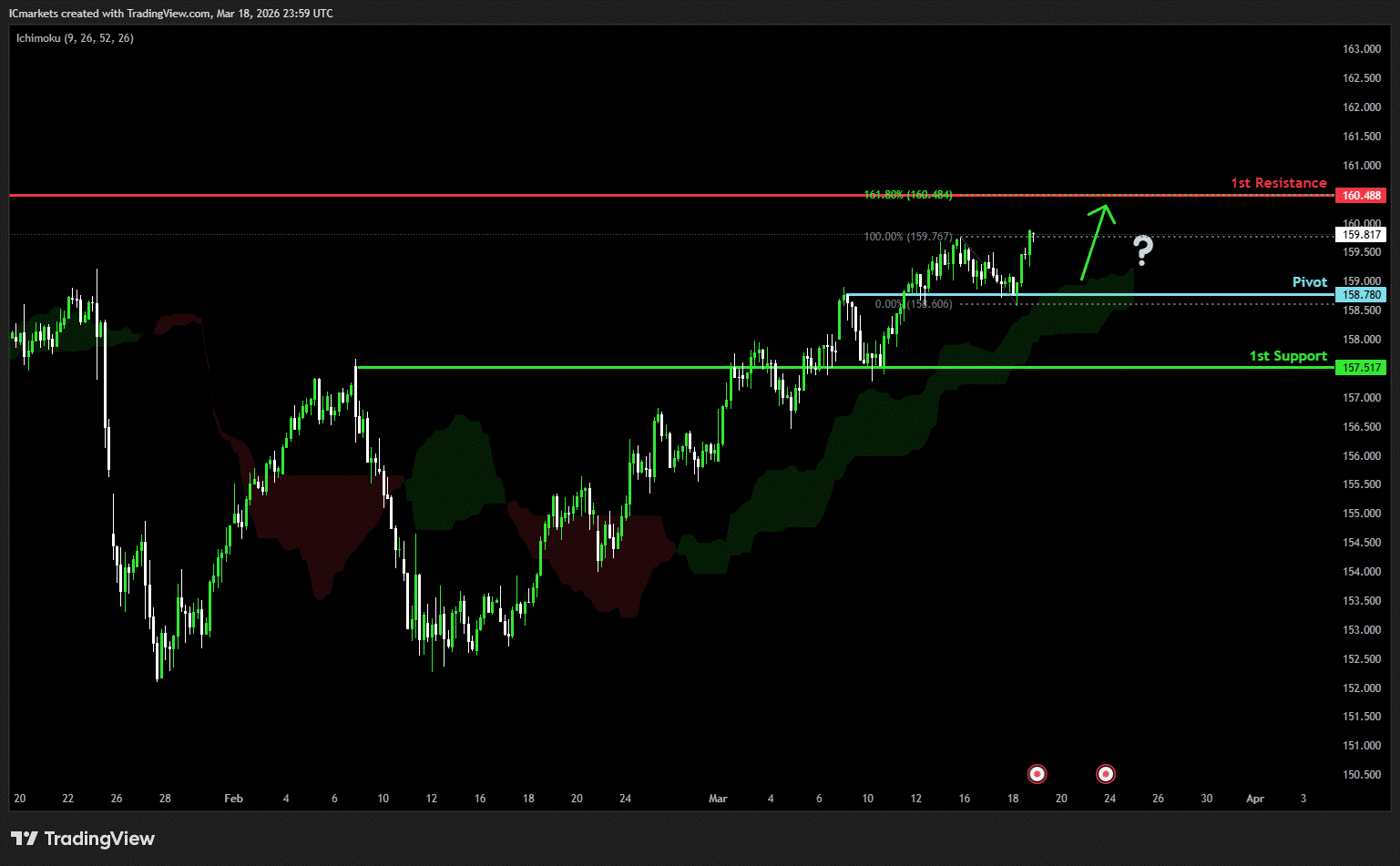Click the 1st Support label
Image resolution: width=1400 pixels, height=866 pixels.
tap(1288, 356)
